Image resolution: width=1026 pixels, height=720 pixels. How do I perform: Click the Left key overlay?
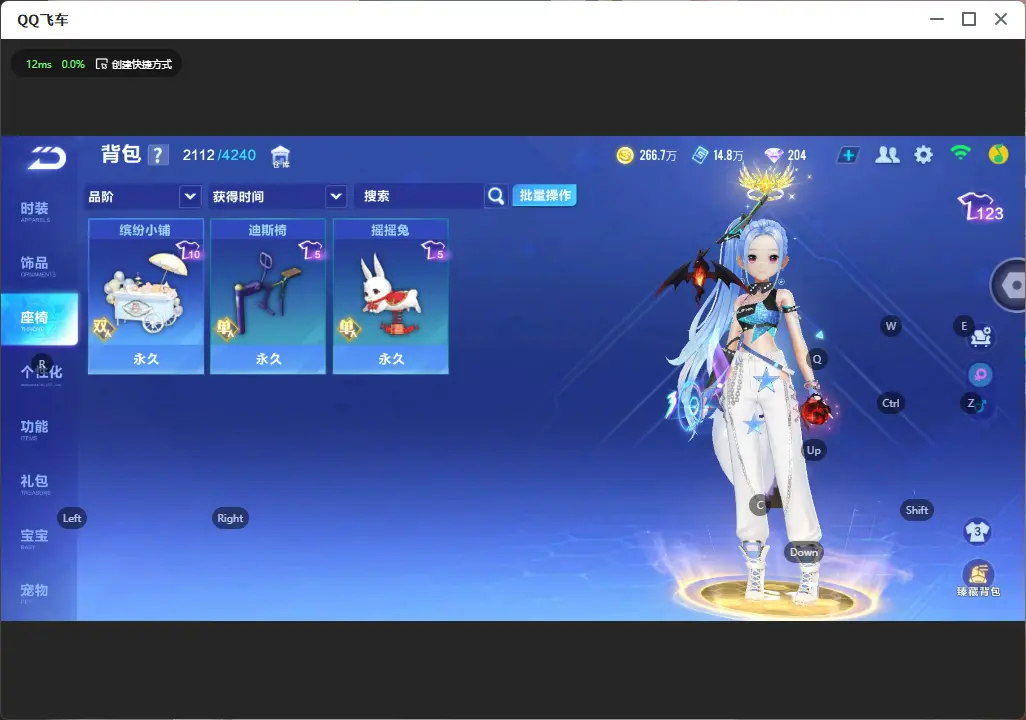72,518
